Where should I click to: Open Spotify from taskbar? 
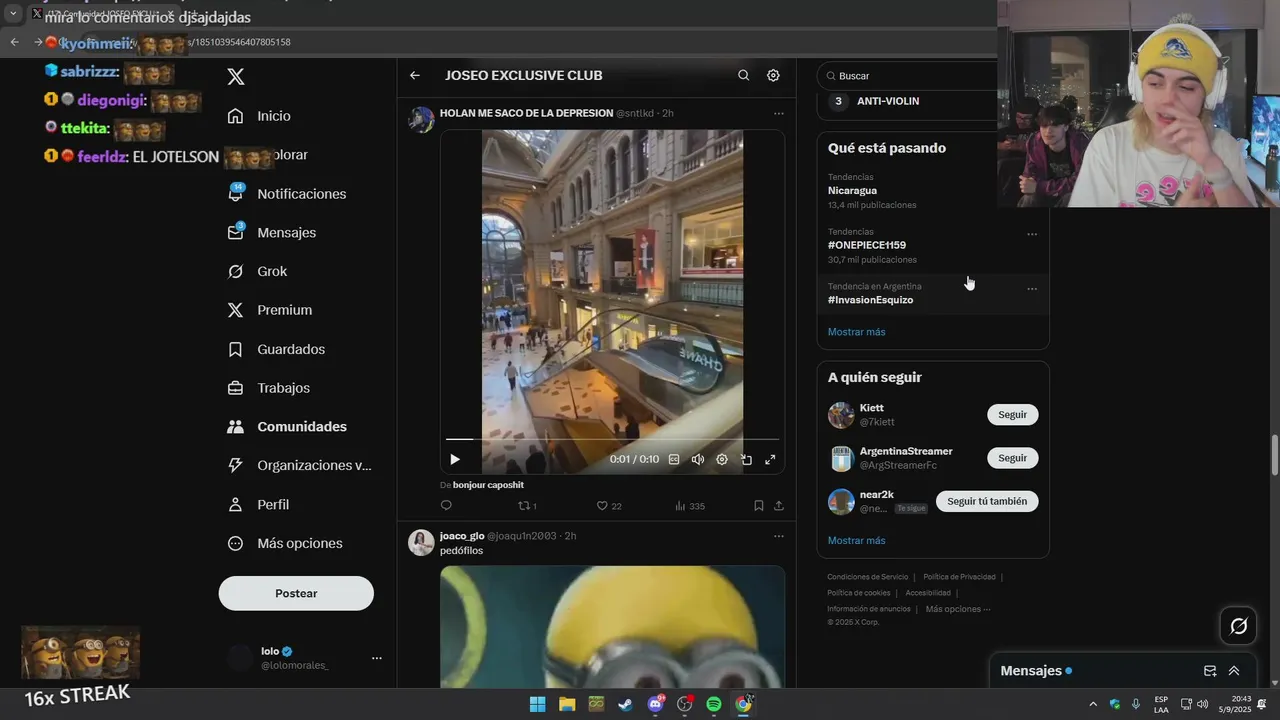point(714,704)
